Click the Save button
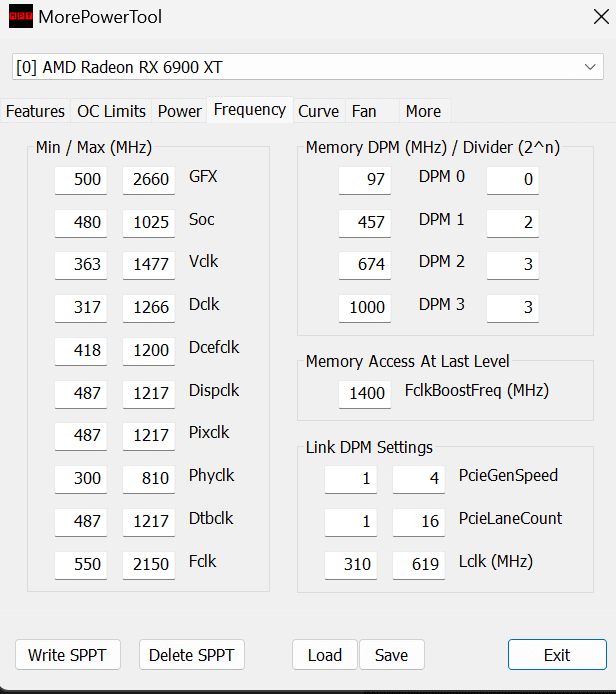Screen dimensions: 616x694 click(392, 655)
